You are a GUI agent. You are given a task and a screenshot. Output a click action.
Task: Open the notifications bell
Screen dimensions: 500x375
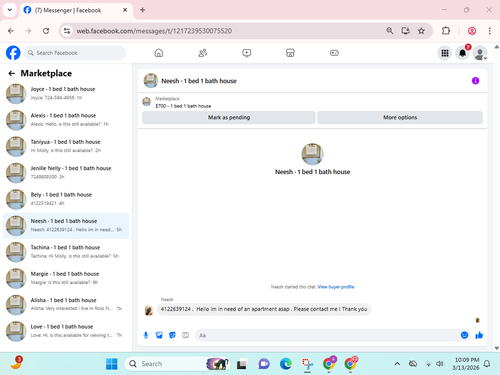(462, 53)
